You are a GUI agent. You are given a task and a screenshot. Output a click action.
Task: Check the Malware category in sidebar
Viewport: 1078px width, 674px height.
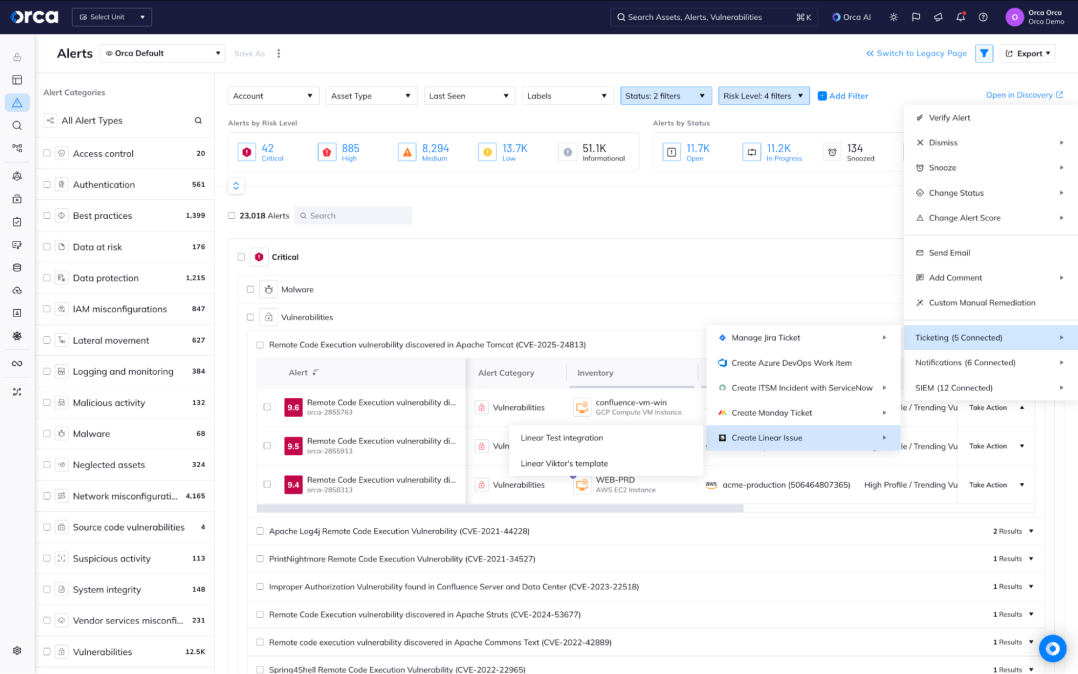(47, 433)
